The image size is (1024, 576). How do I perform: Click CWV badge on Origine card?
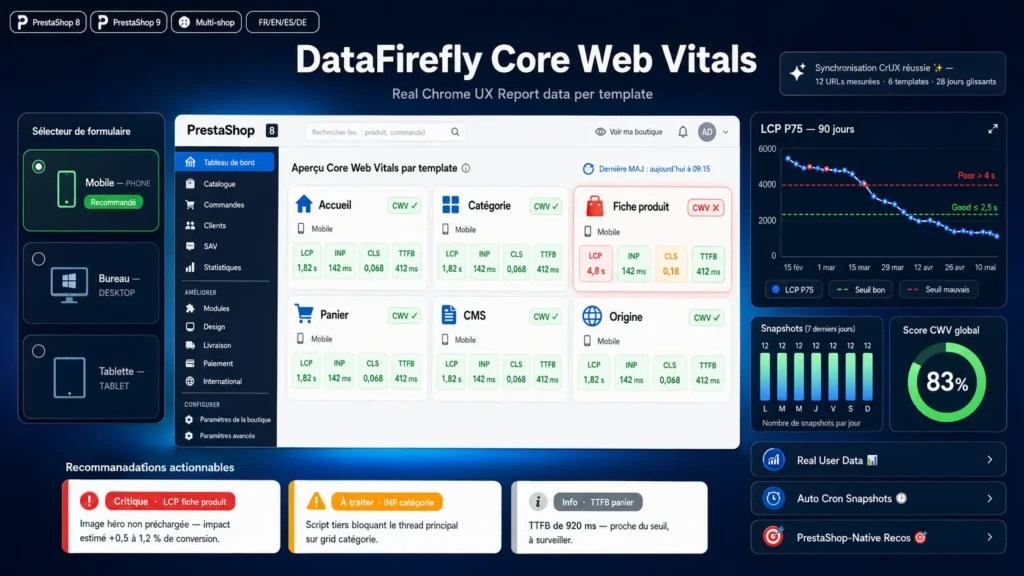706,317
